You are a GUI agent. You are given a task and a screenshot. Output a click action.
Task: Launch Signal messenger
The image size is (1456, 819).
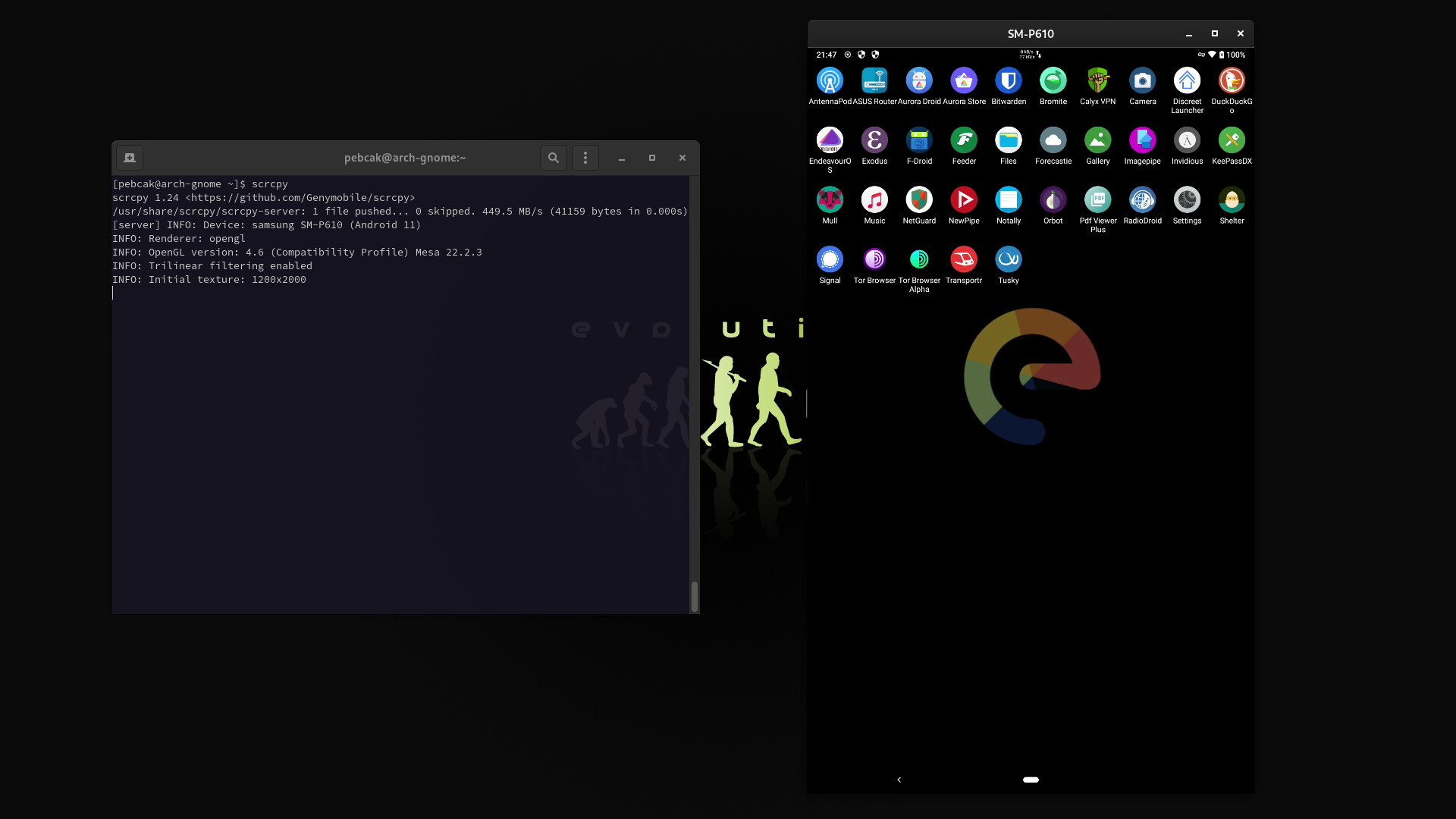pyautogui.click(x=830, y=259)
